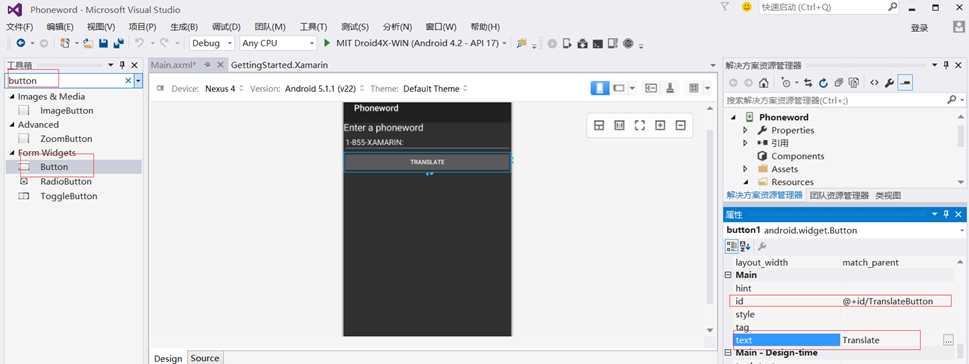The width and height of the screenshot is (969, 364).
Task: Click the zoom out icon in designer
Action: tap(680, 125)
